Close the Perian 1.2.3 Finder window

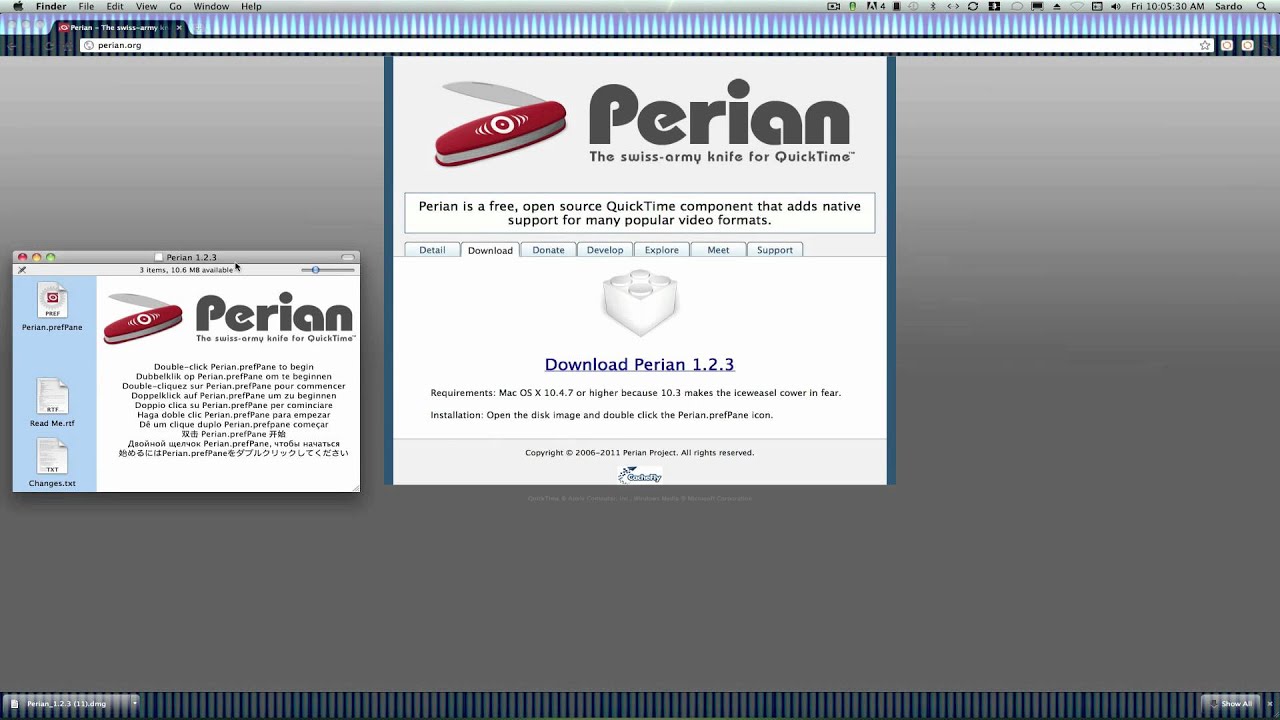pyautogui.click(x=22, y=257)
